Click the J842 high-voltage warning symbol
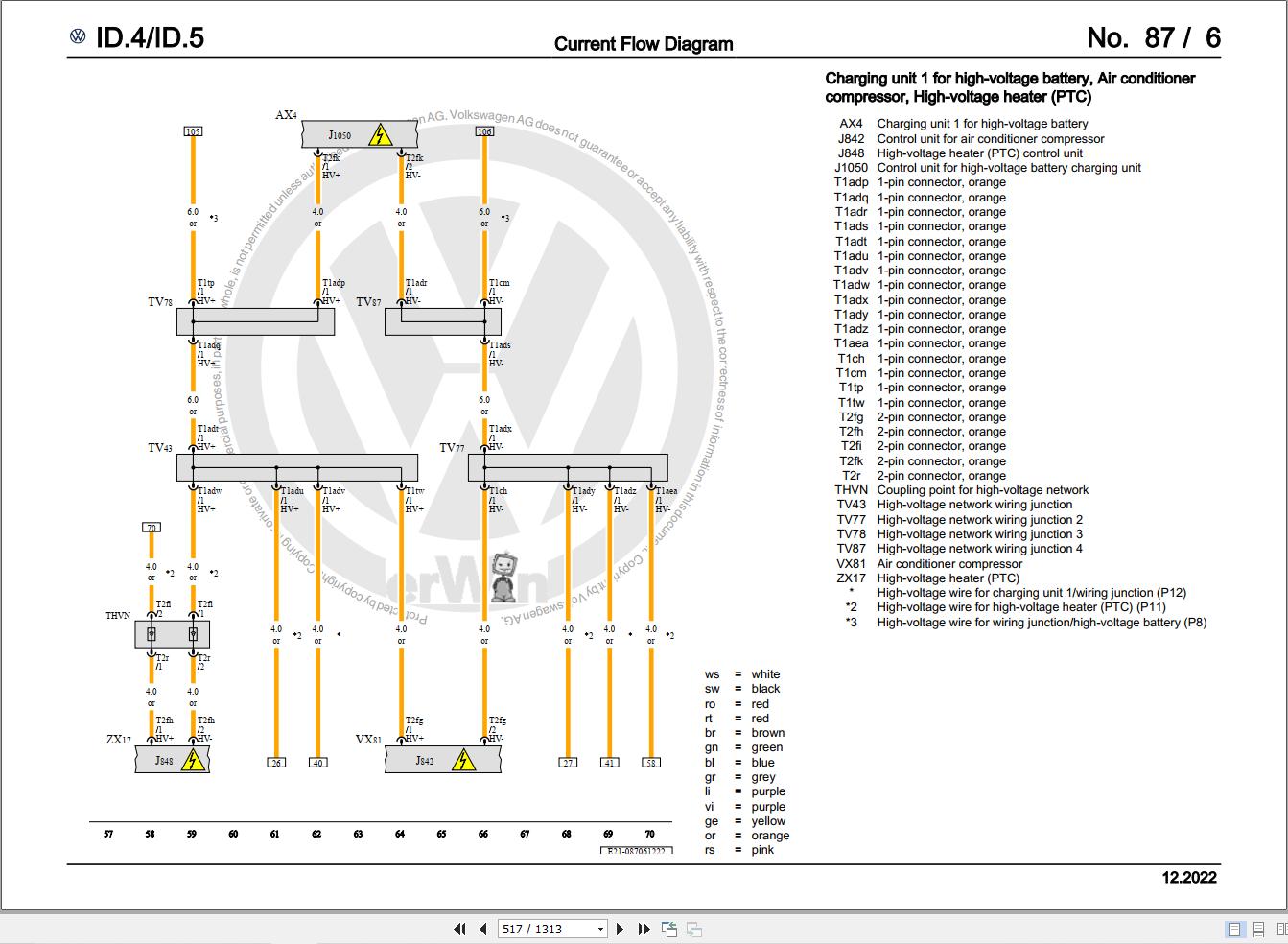Image resolution: width=1288 pixels, height=944 pixels. point(464,761)
